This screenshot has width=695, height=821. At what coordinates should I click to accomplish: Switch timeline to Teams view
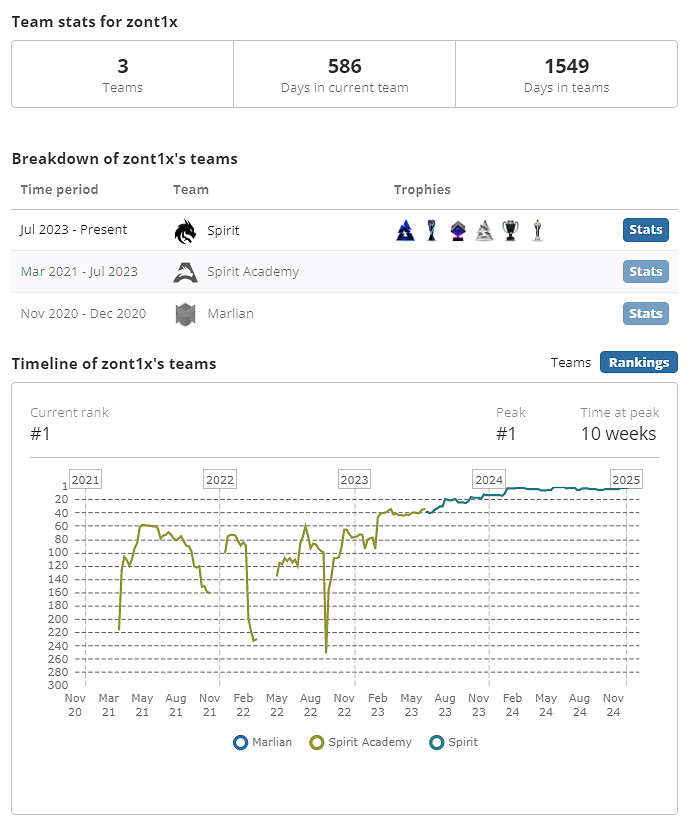(571, 362)
